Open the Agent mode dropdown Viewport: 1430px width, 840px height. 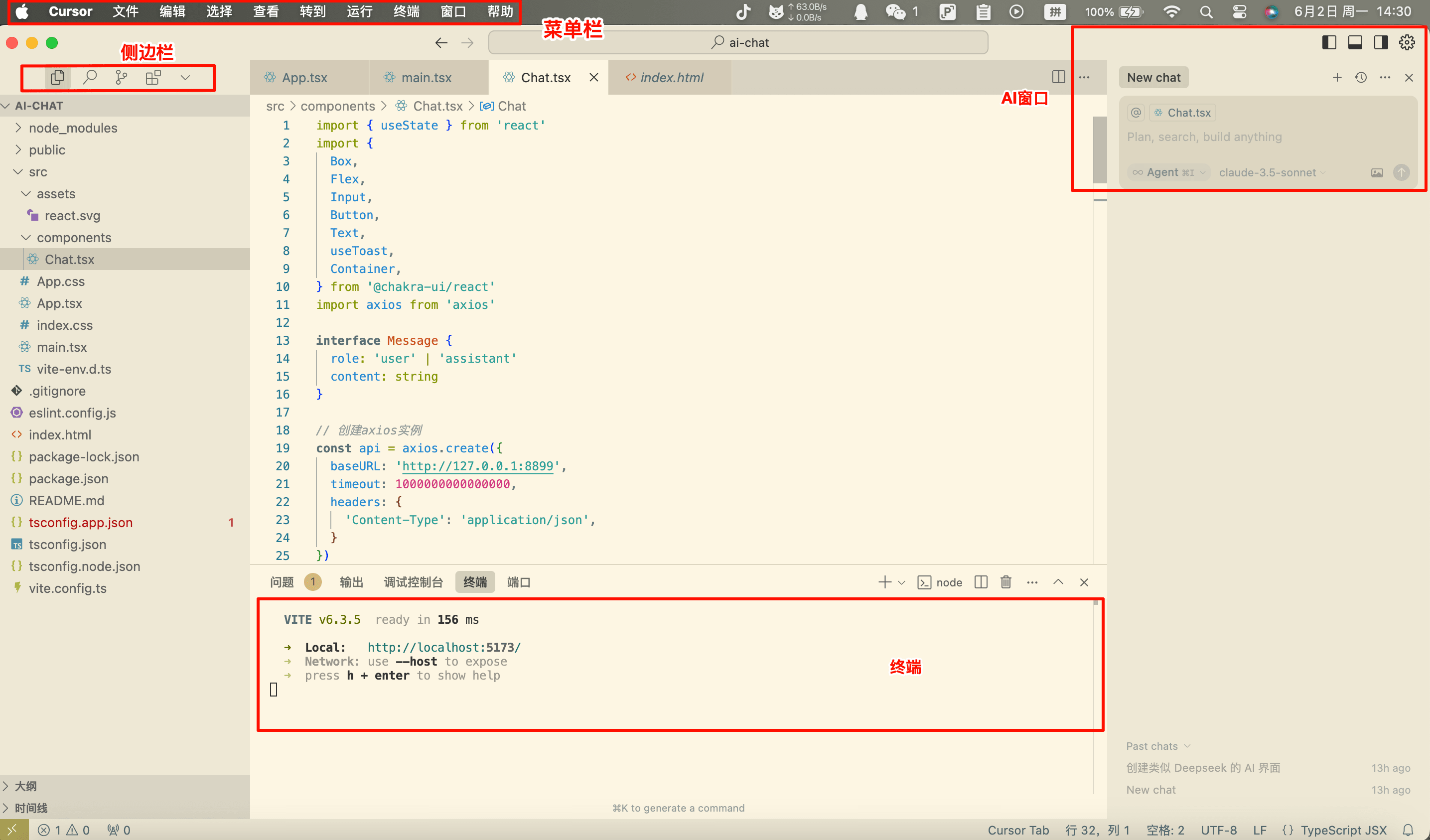click(x=1169, y=172)
